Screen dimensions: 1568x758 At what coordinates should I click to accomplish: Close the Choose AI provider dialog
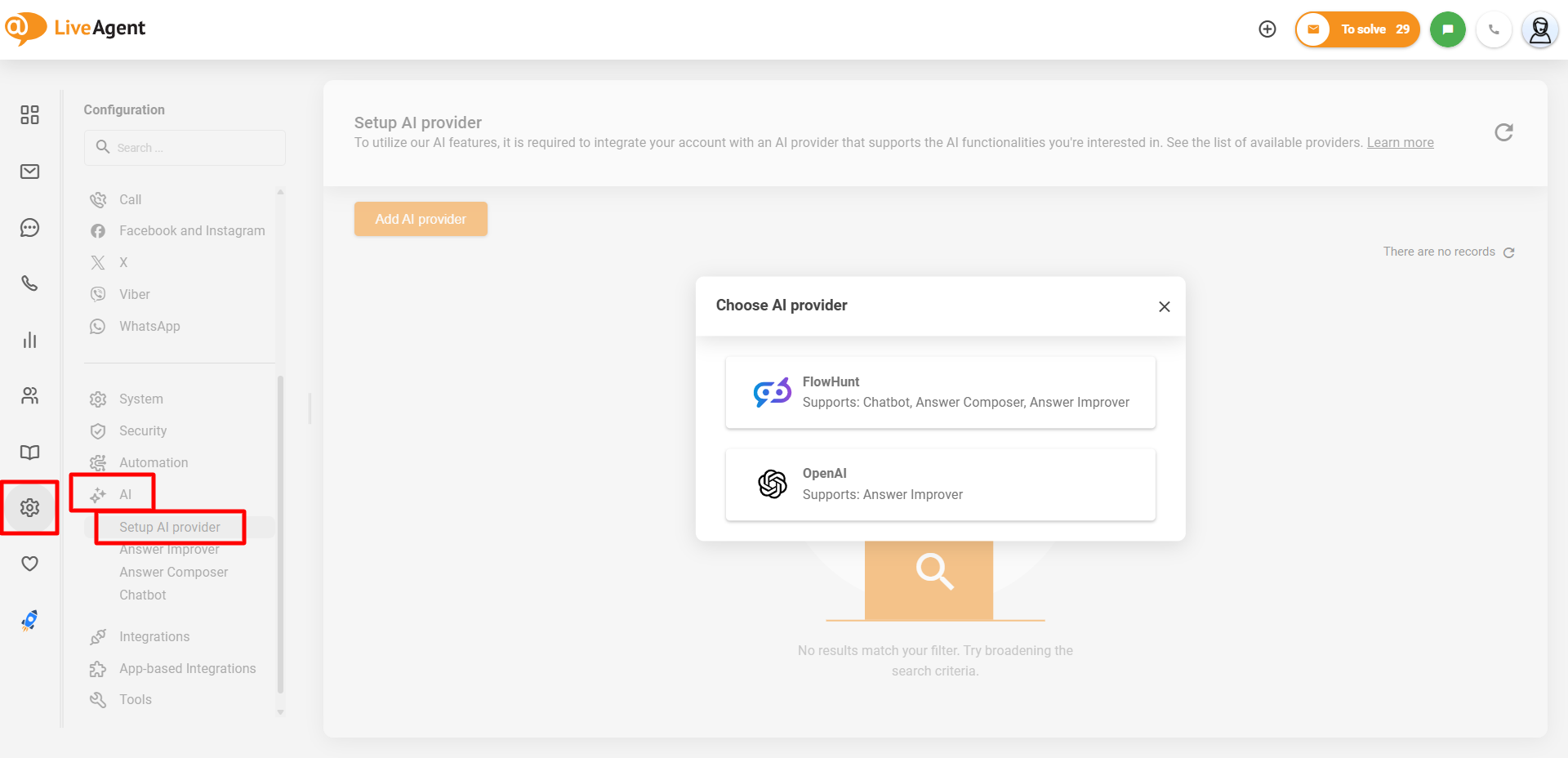(1164, 306)
